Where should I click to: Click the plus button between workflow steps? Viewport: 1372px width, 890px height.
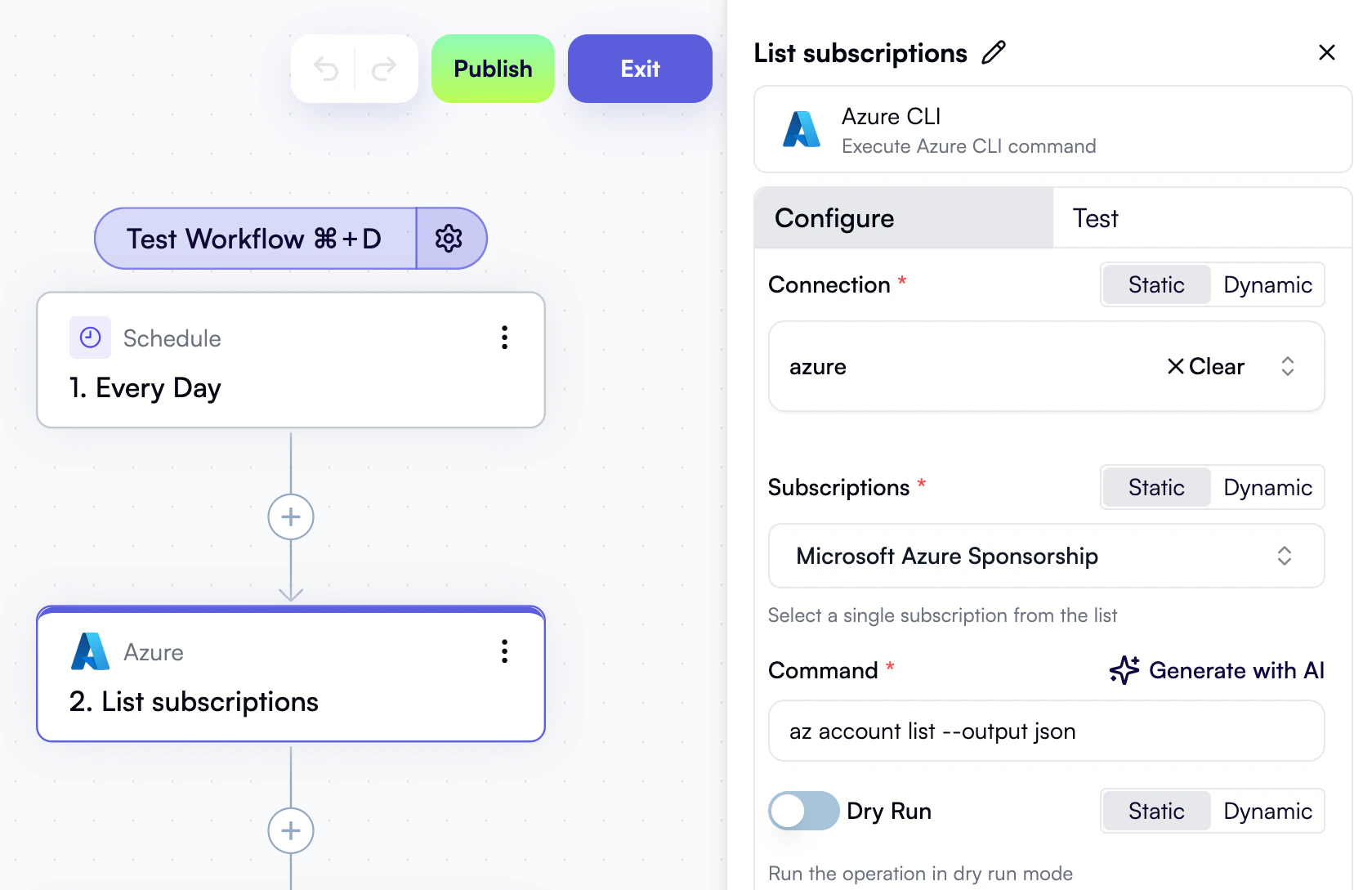pyautogui.click(x=290, y=517)
